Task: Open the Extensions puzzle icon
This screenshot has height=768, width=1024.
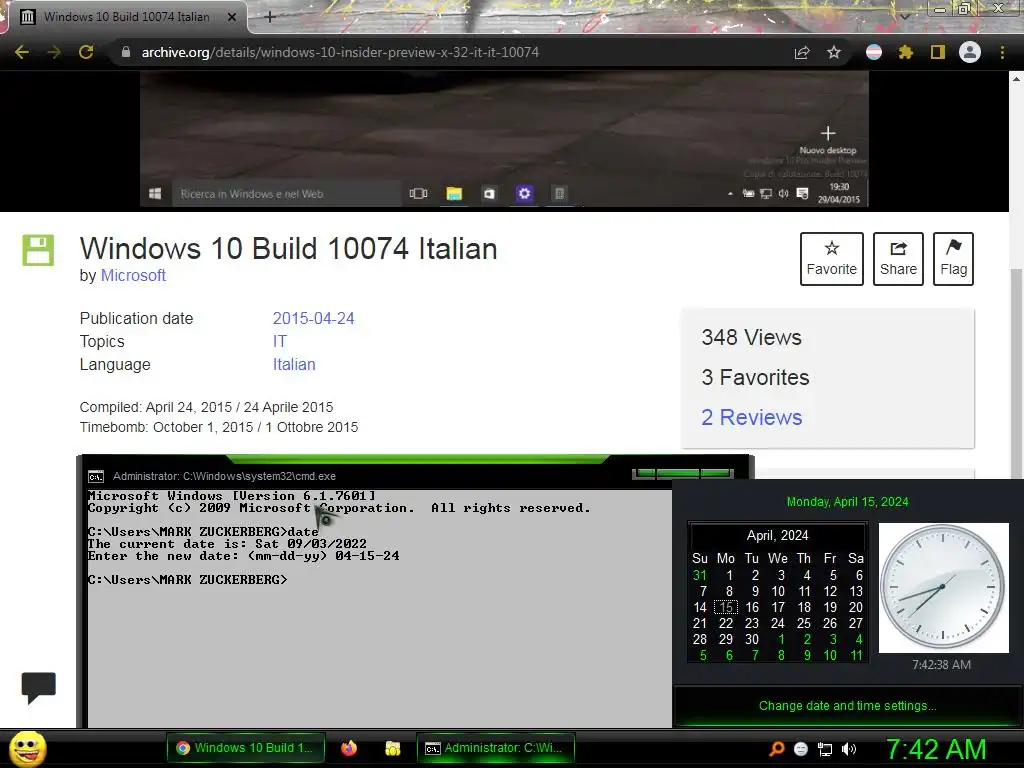Action: tap(905, 52)
